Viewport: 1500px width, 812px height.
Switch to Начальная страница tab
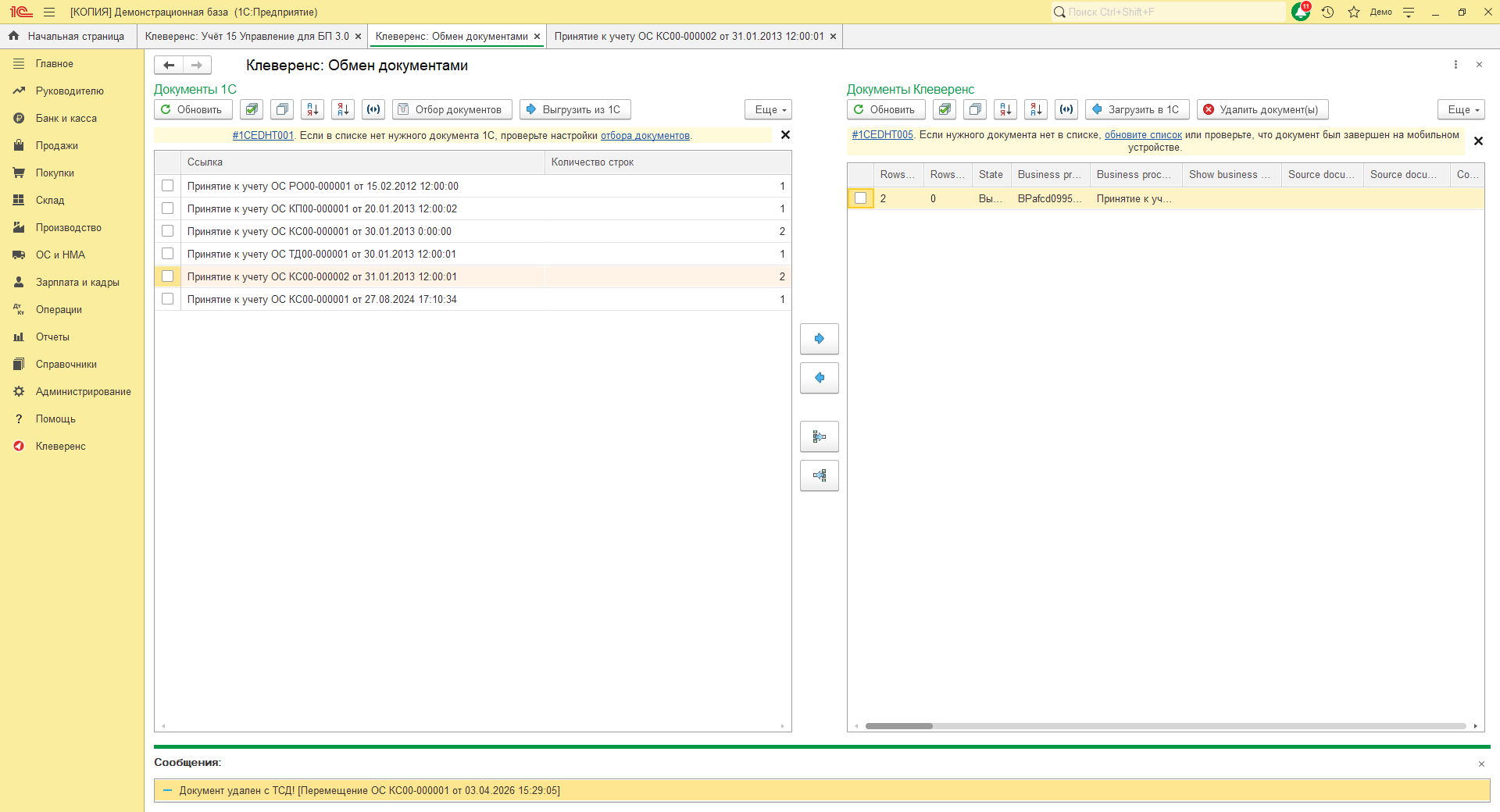click(68, 36)
